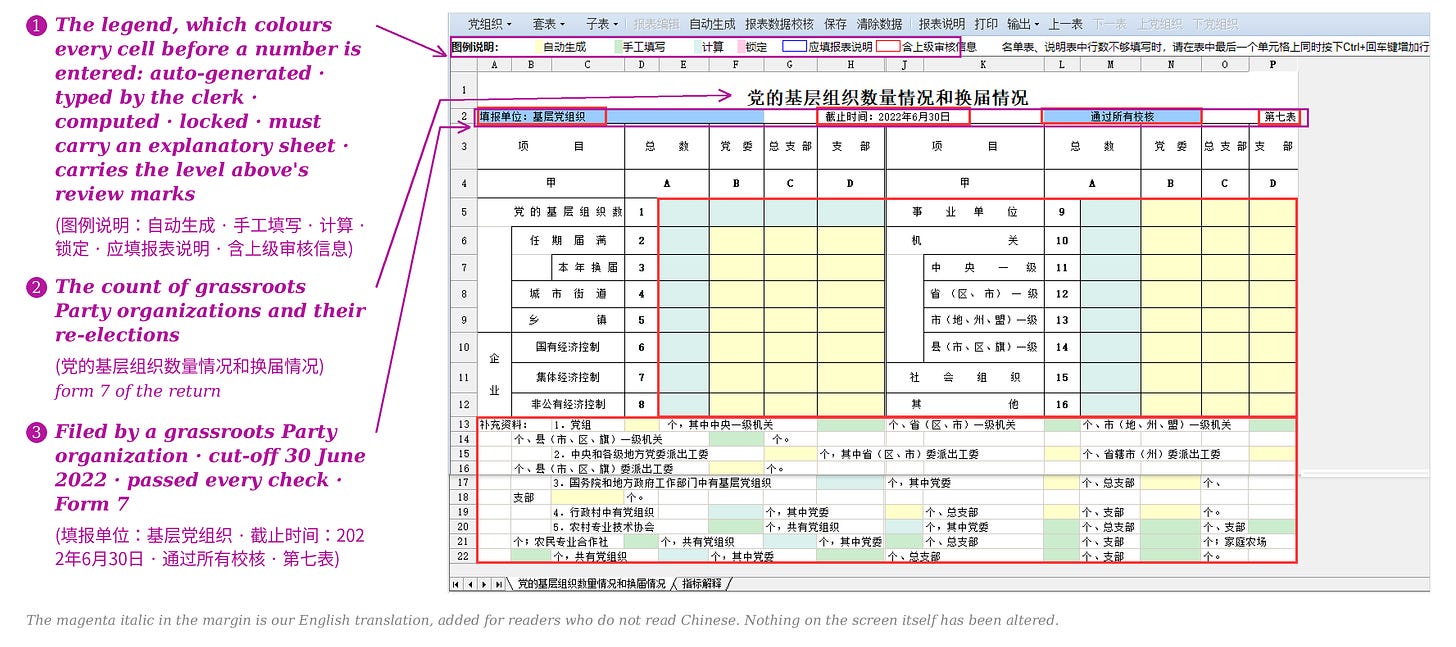
Task: Select row header 13
Action: 463,425
